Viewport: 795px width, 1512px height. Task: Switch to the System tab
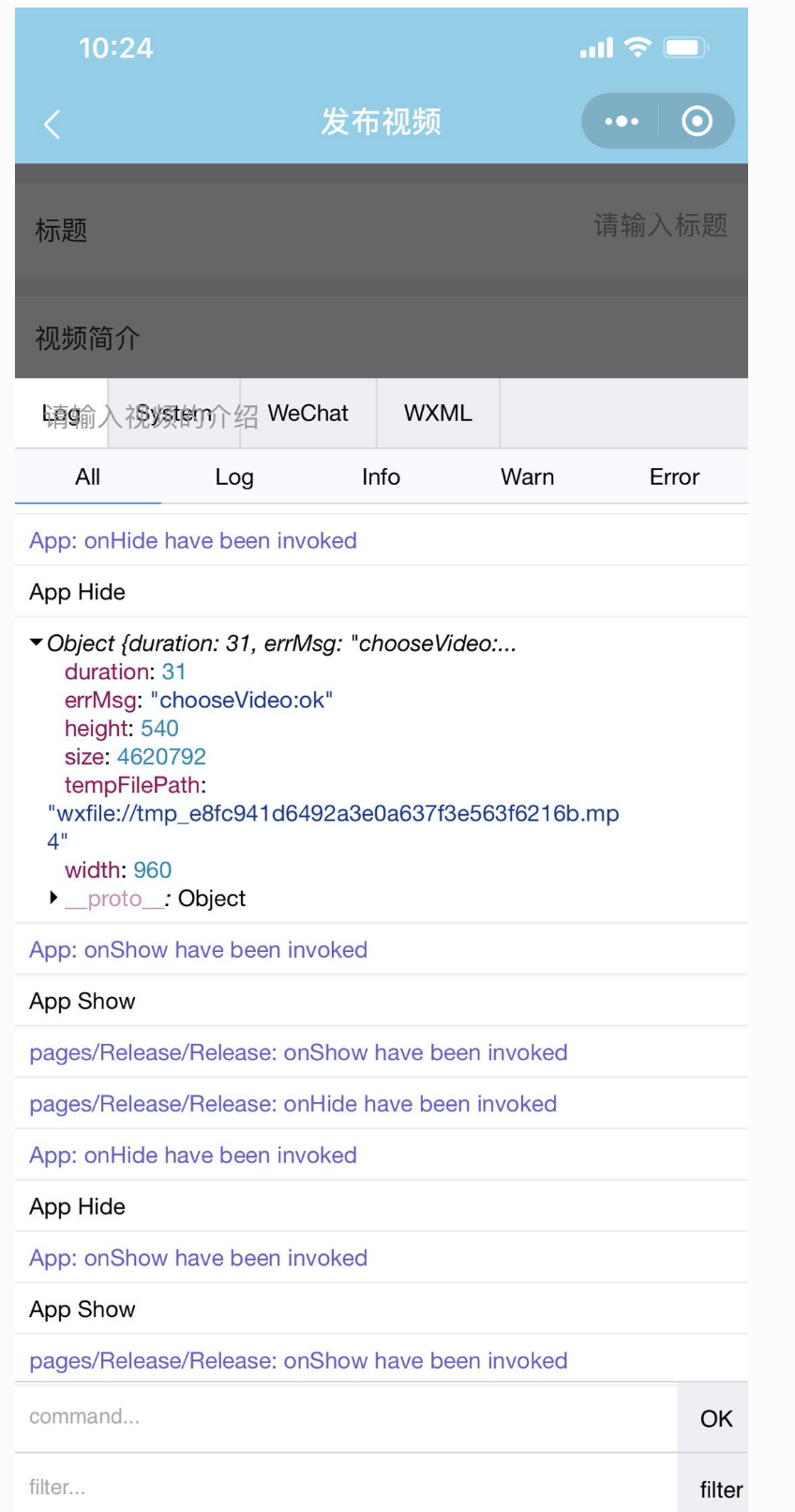(174, 413)
